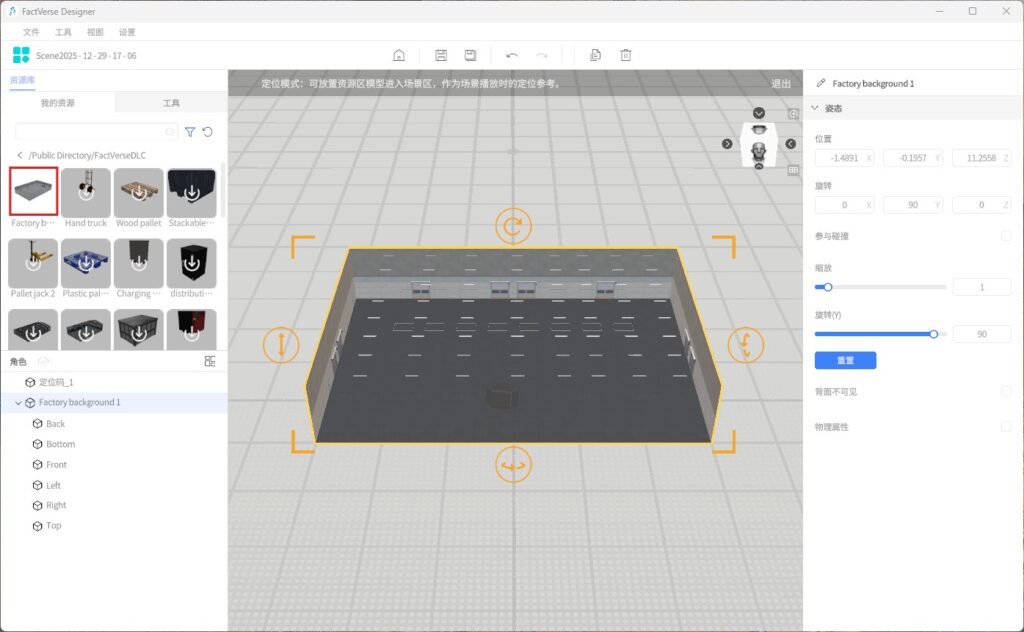This screenshot has height=632, width=1024.
Task: Collapse the 姿态 section chevron
Action: pyautogui.click(x=816, y=108)
